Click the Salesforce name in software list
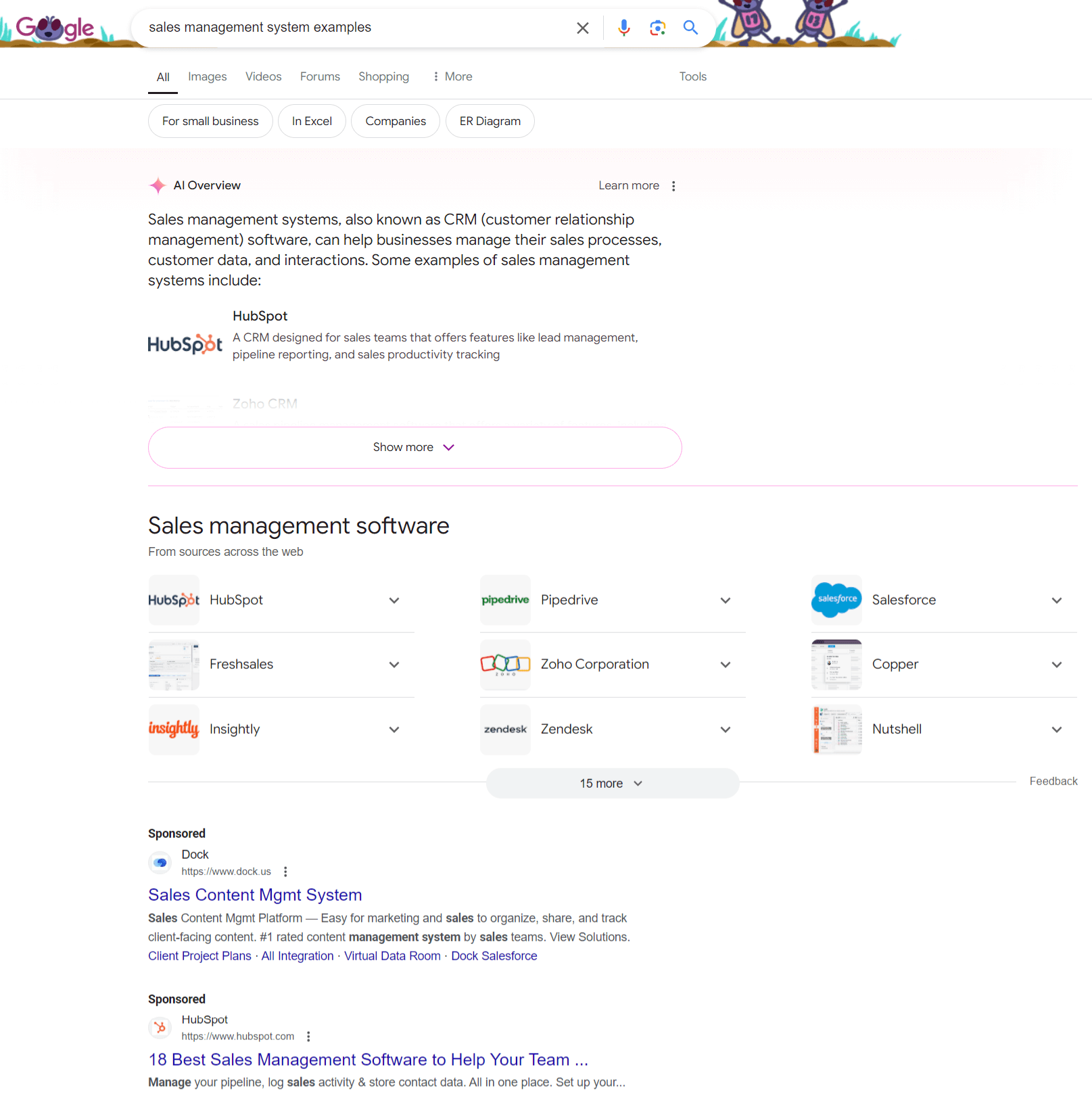The height and width of the screenshot is (1109, 1092). 904,600
